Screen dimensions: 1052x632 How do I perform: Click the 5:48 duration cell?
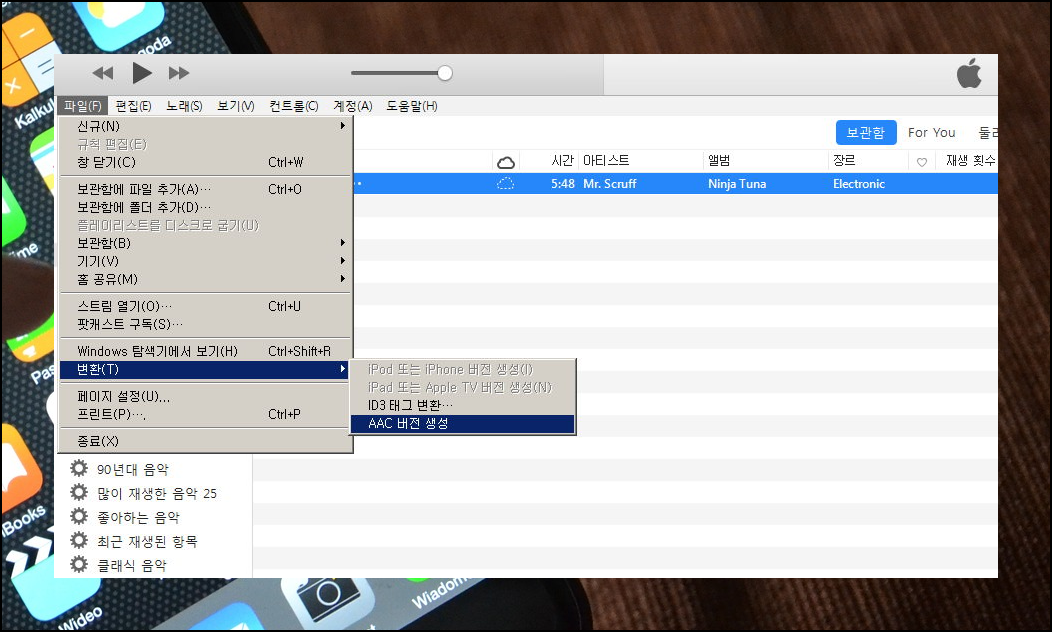563,184
